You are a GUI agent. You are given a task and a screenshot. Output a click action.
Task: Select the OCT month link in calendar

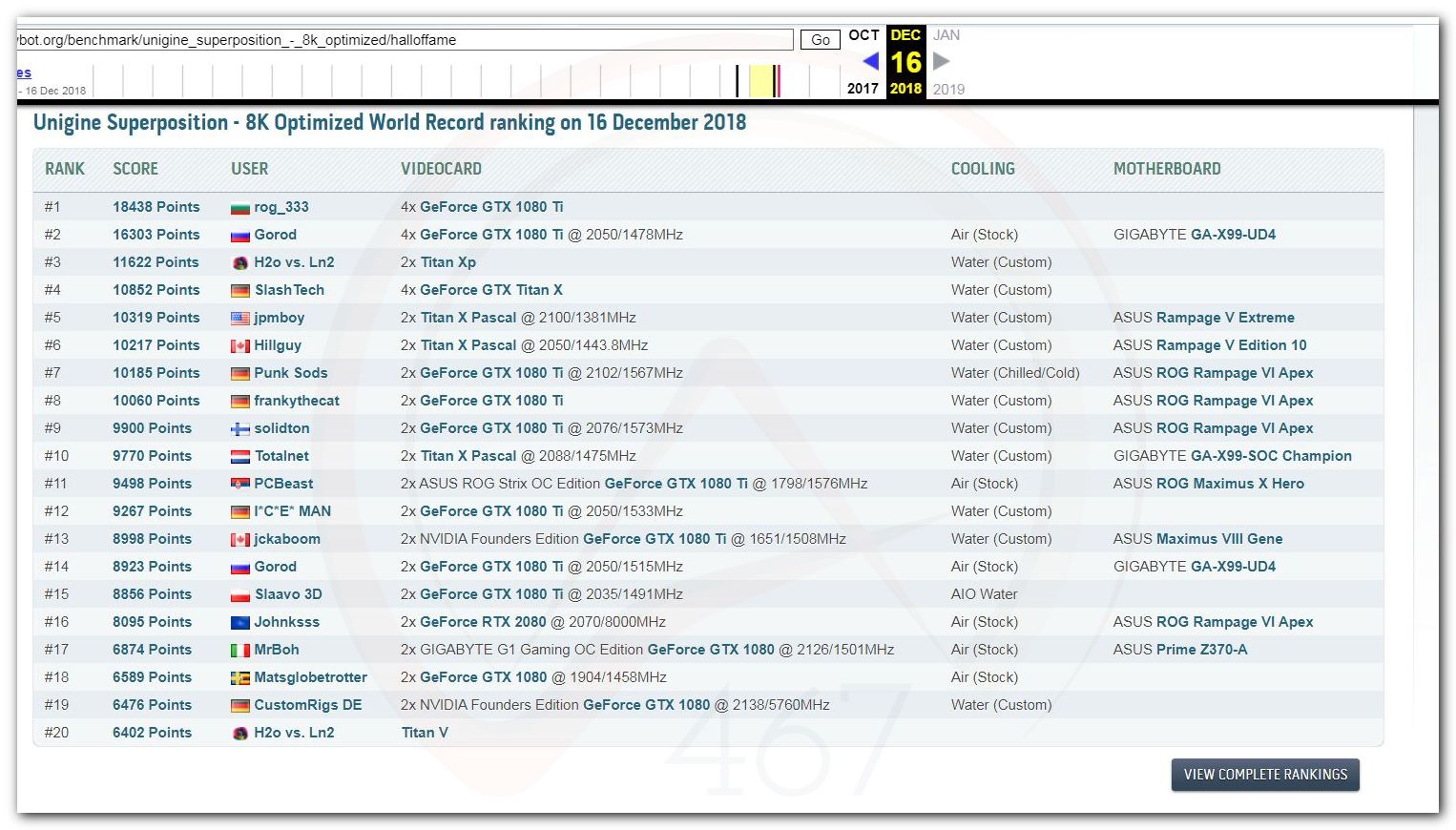863,35
